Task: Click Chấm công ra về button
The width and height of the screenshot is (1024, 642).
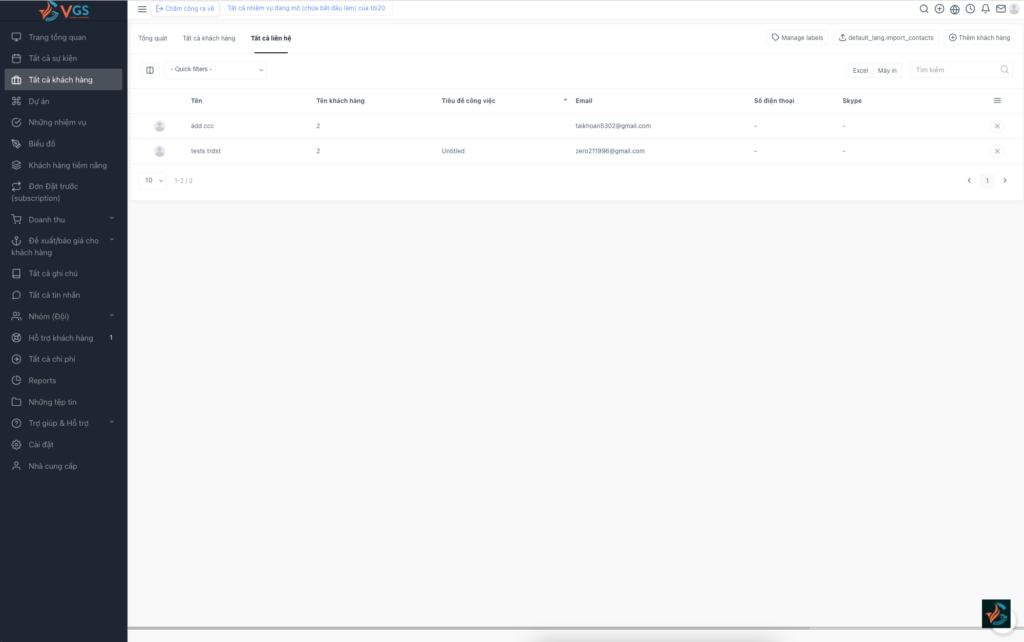Action: pos(185,8)
